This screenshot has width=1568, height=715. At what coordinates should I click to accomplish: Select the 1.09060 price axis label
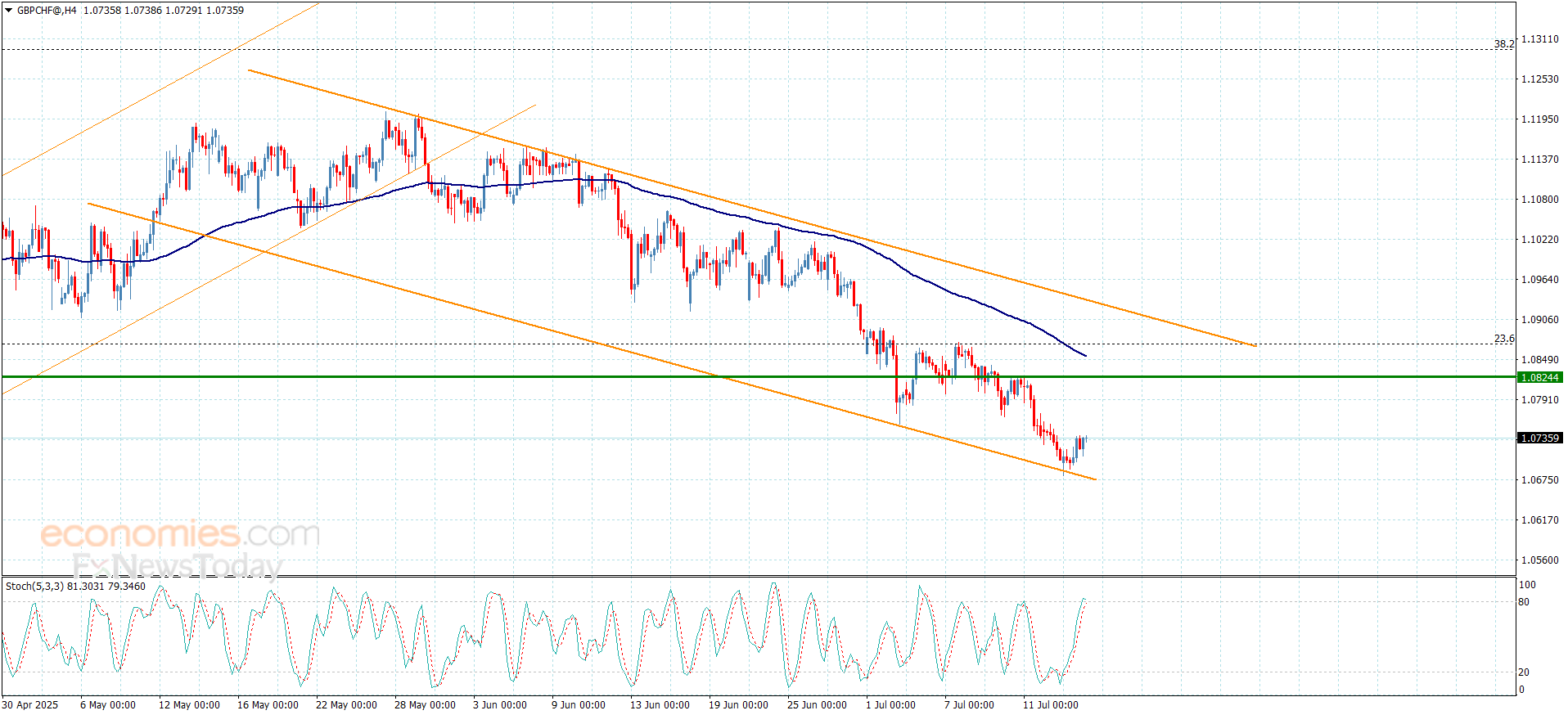tap(1539, 319)
